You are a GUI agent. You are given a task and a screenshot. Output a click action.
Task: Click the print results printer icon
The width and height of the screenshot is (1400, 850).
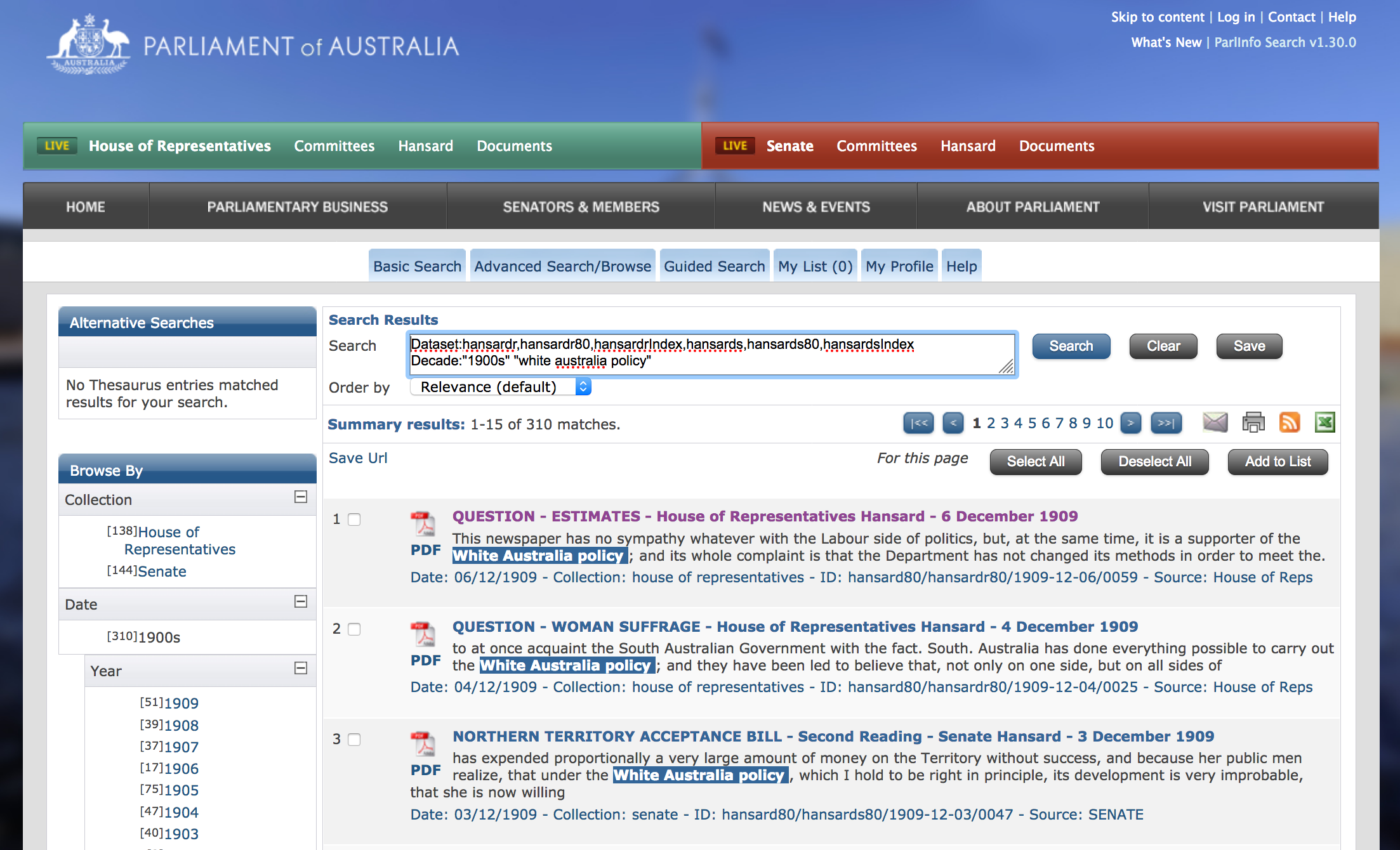(1253, 422)
